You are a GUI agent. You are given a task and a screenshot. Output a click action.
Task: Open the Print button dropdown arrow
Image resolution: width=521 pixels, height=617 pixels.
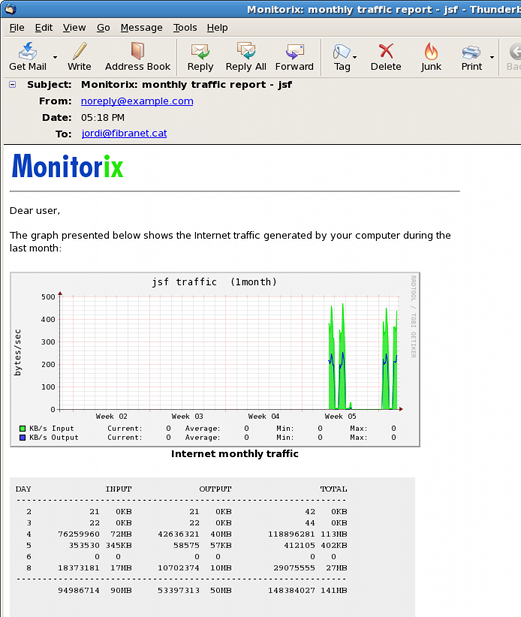(x=492, y=57)
